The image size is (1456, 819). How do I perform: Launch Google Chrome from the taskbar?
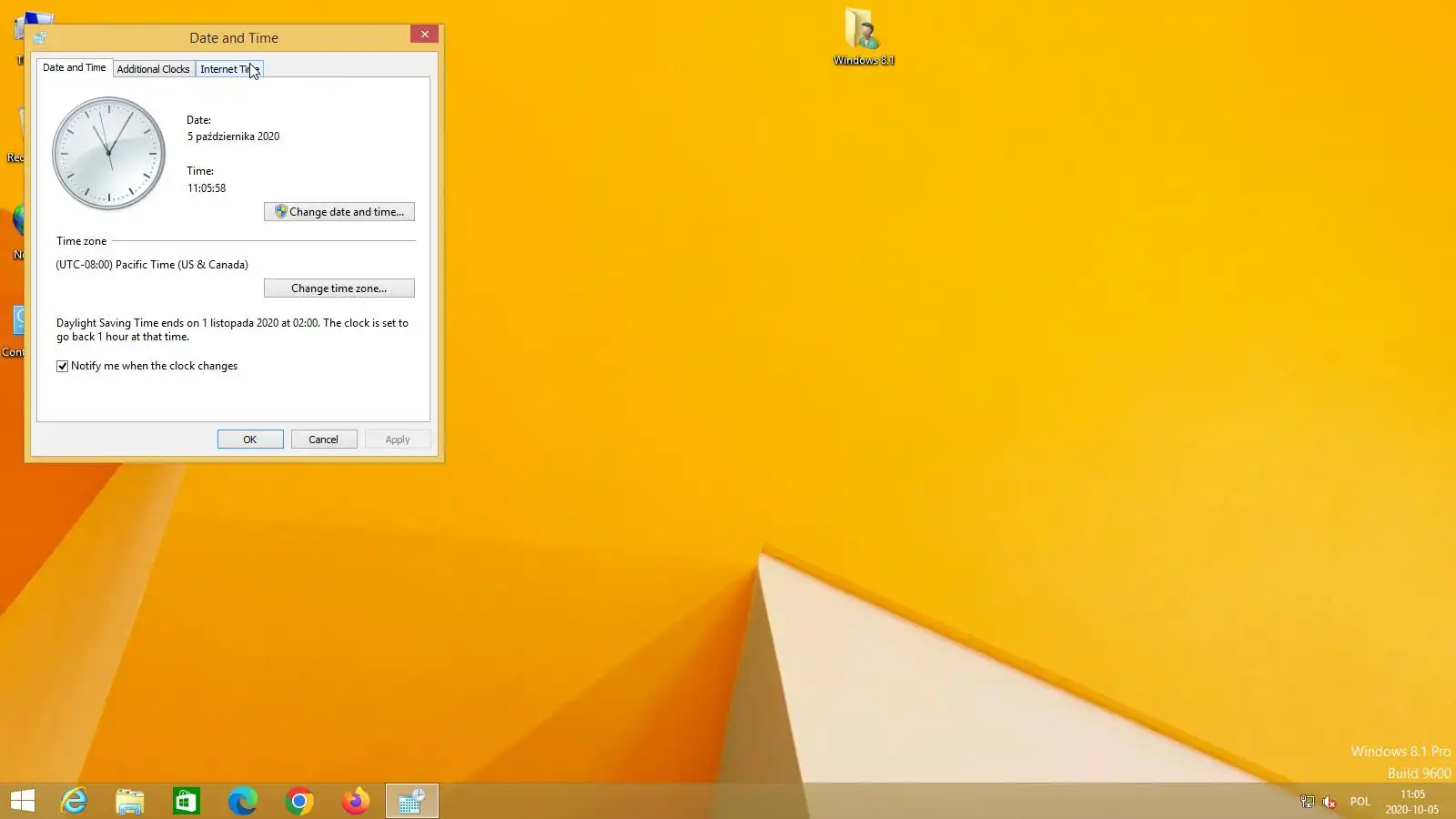tap(299, 801)
